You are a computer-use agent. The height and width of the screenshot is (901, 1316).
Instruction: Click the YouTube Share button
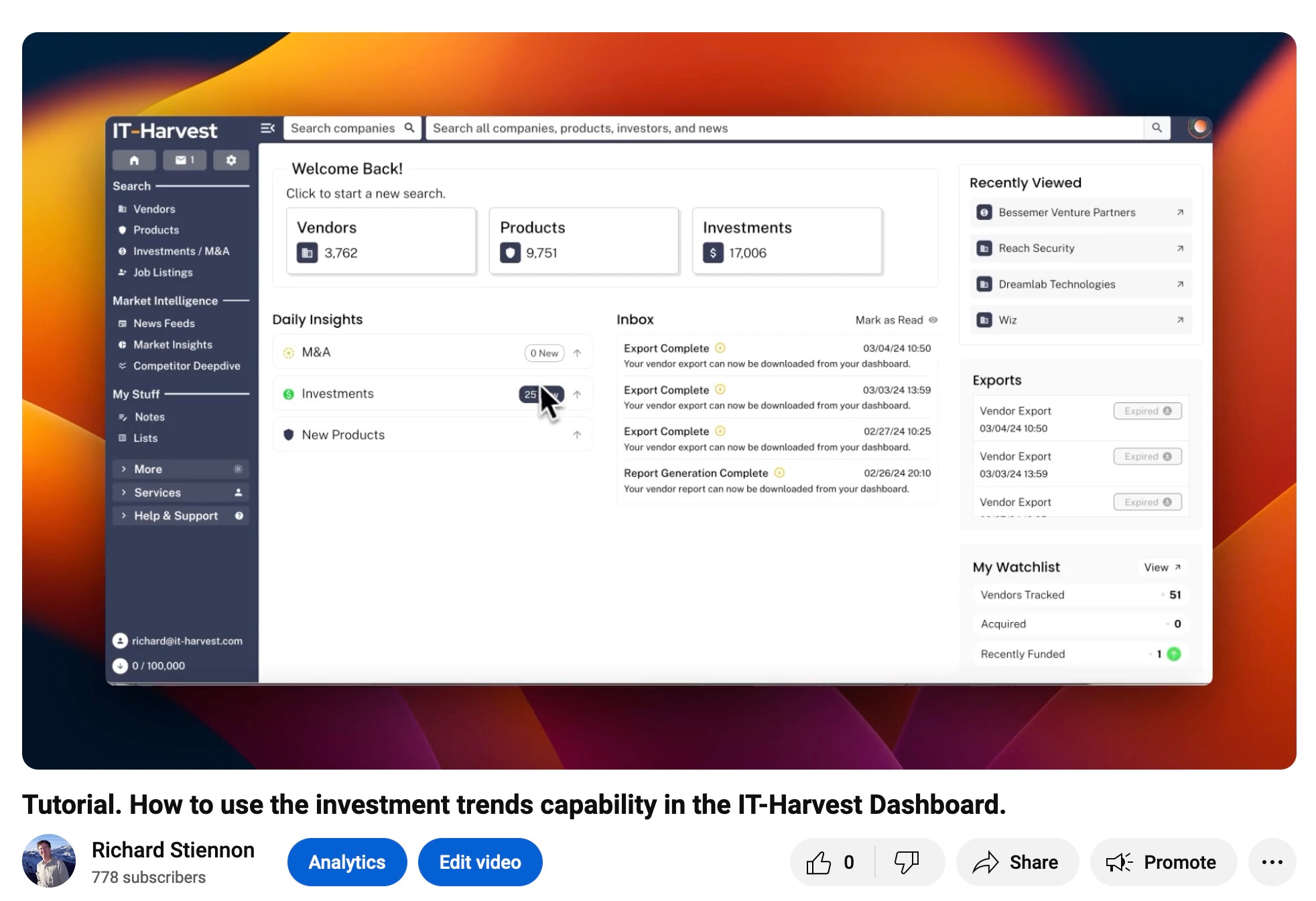pos(1017,862)
